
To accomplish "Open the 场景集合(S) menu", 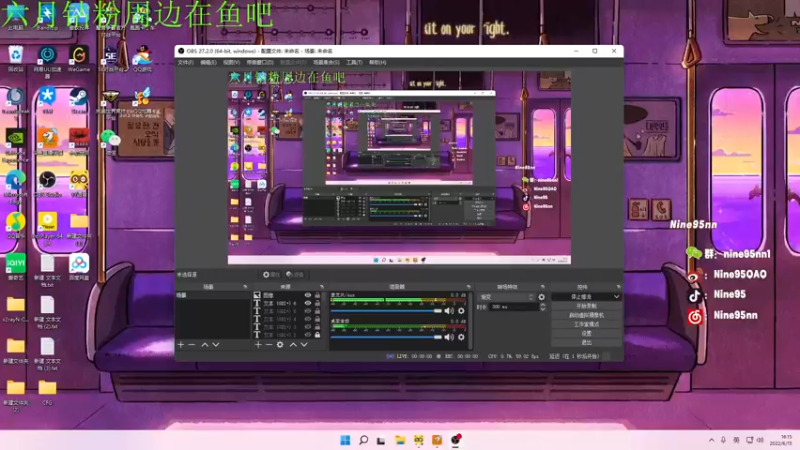I will (327, 62).
